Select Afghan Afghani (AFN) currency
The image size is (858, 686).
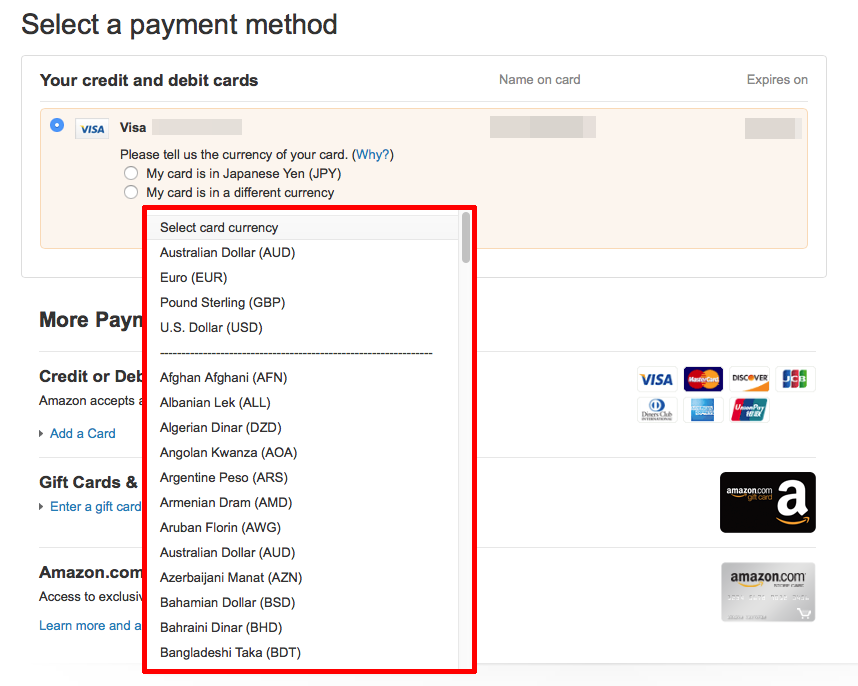point(303,377)
